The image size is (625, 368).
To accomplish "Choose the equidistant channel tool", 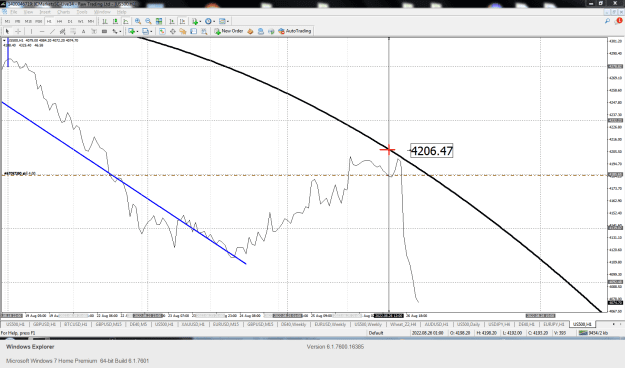I will [x=62, y=31].
